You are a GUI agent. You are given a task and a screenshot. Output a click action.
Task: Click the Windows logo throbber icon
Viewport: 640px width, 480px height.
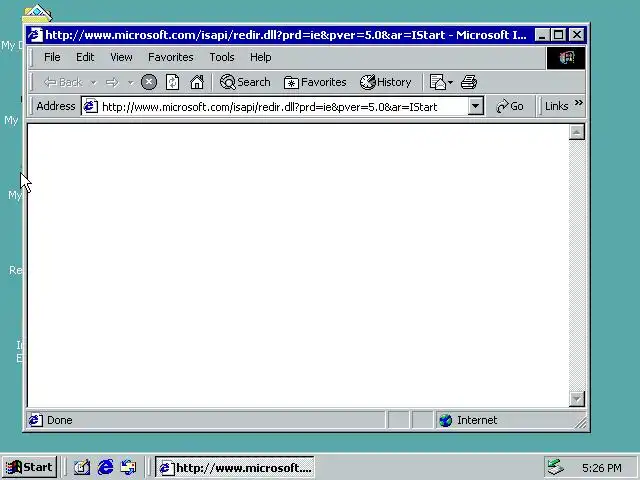click(566, 58)
